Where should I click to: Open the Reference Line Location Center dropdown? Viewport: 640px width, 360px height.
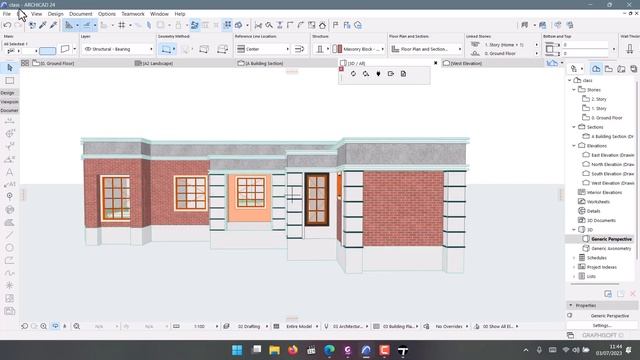263,49
